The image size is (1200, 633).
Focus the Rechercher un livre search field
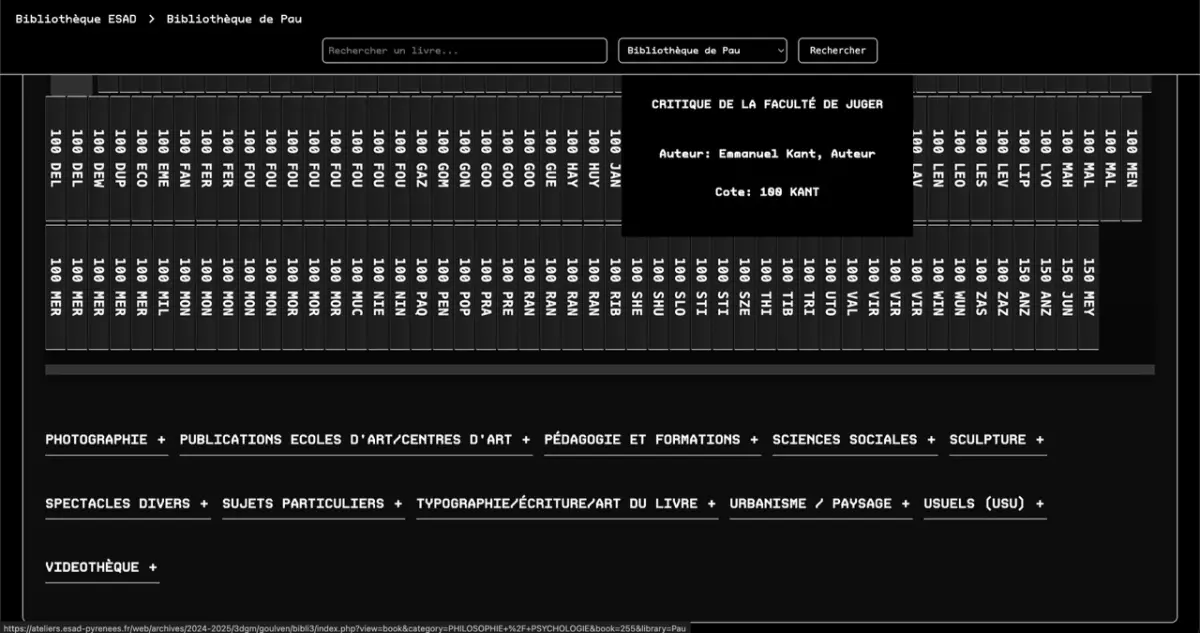[x=464, y=50]
